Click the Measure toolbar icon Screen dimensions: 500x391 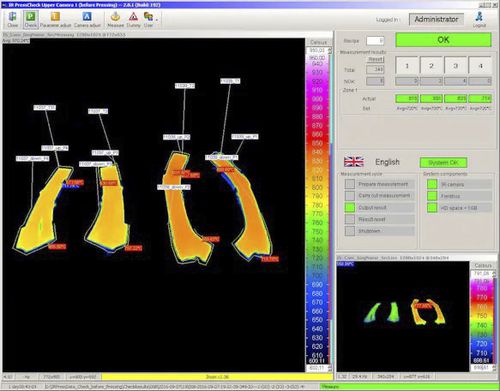tap(115, 19)
